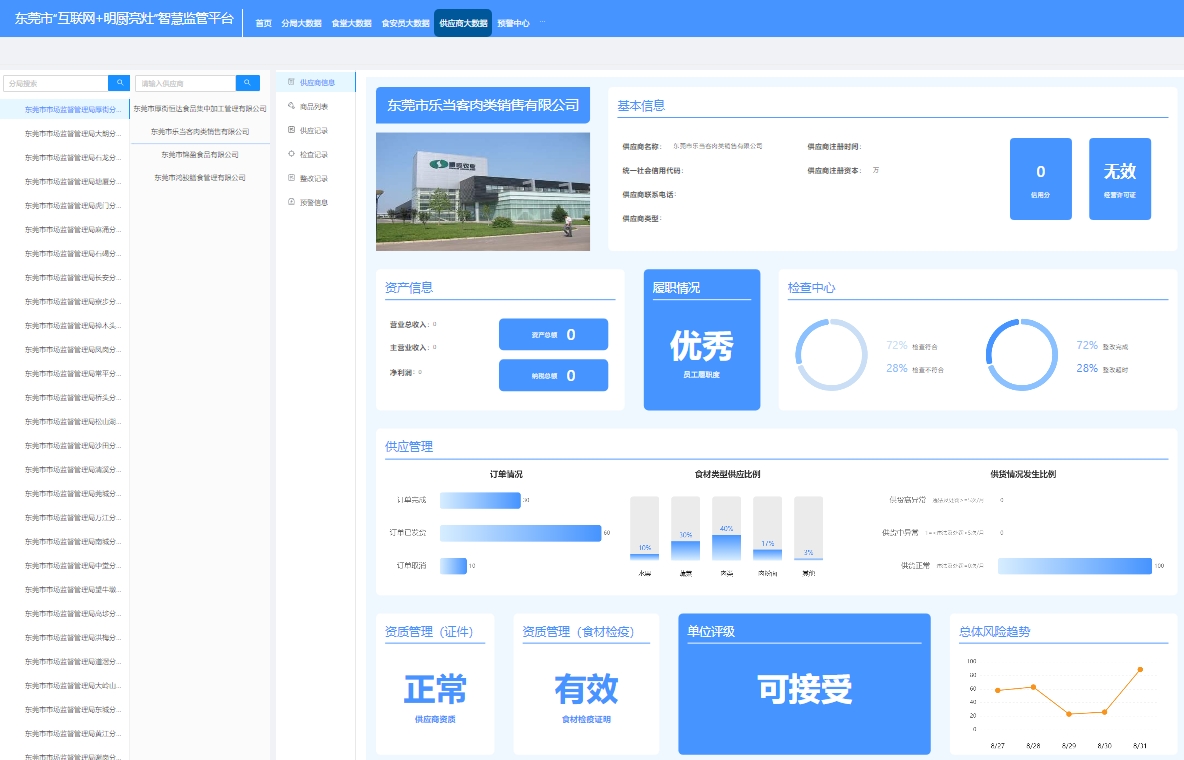Click the 预警信息 sidebar icon
The width and height of the screenshot is (1184, 760).
coord(291,202)
